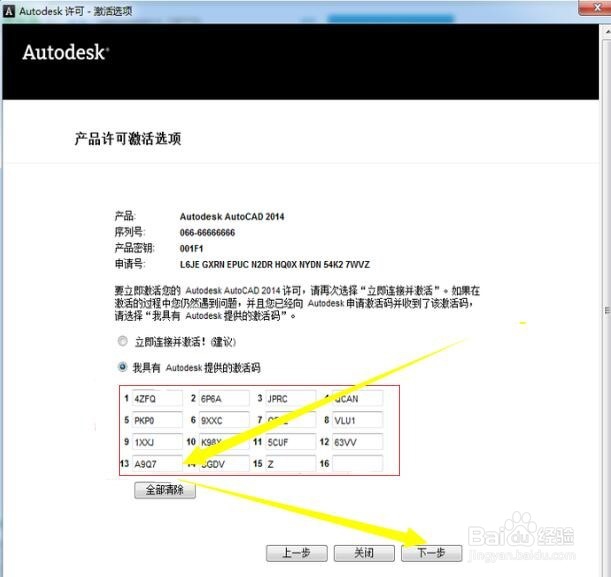Click the '上一步' back button
This screenshot has height=577, width=611.
297,553
